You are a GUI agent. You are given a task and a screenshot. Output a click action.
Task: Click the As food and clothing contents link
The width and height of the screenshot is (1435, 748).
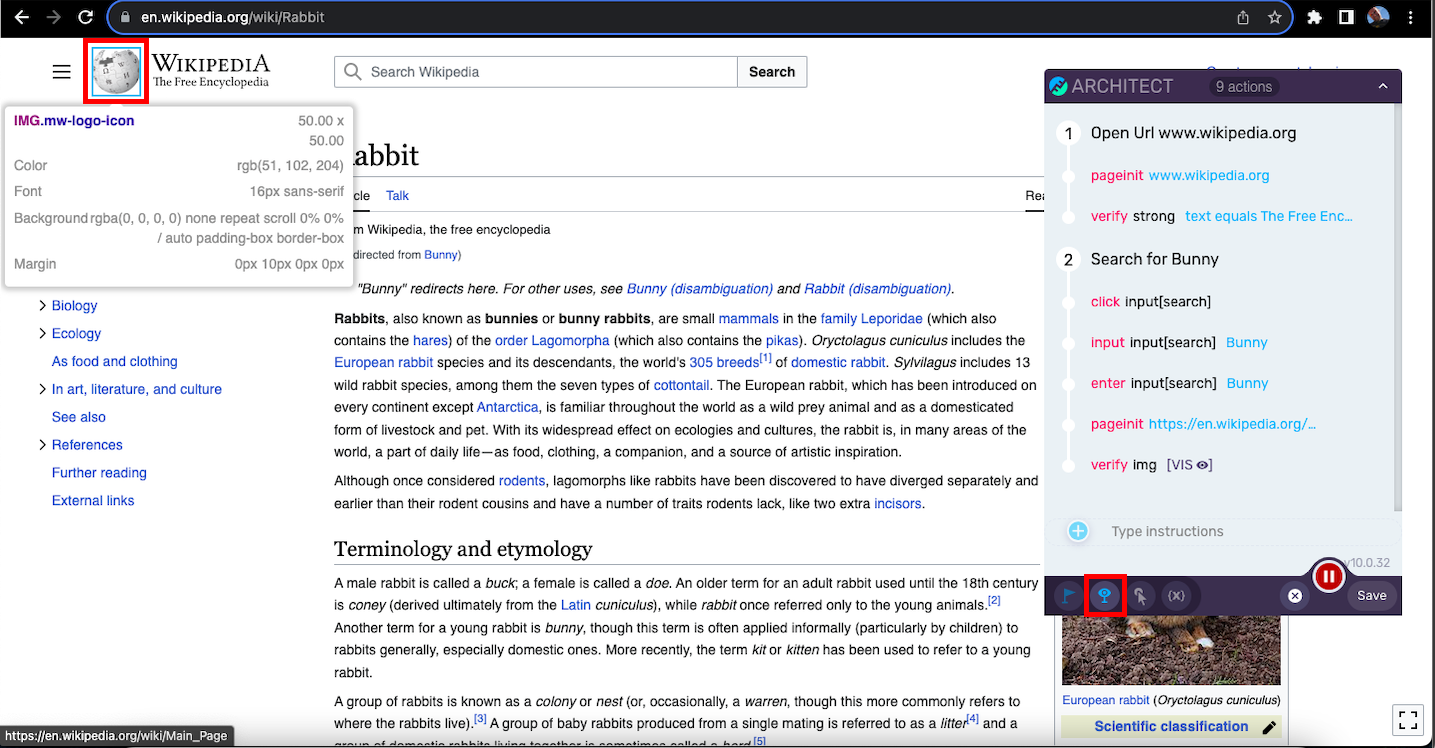[x=115, y=362]
